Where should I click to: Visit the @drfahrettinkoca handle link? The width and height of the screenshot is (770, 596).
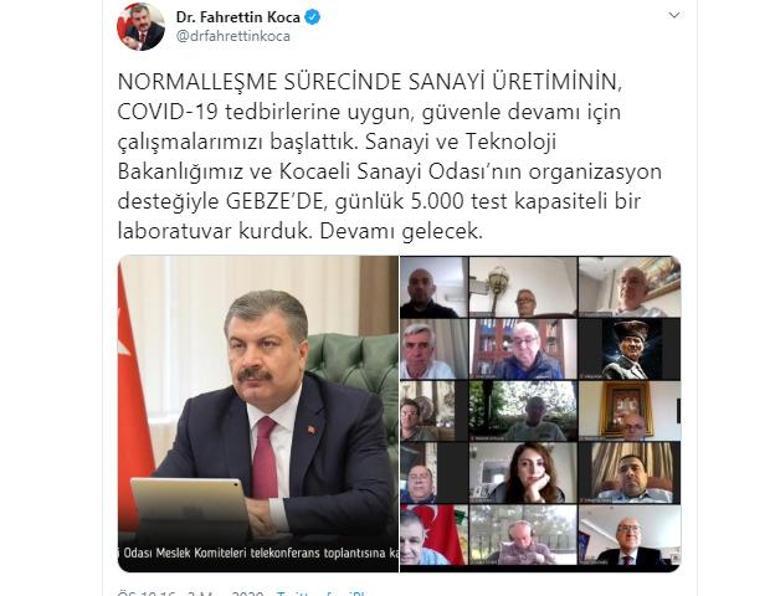233,36
